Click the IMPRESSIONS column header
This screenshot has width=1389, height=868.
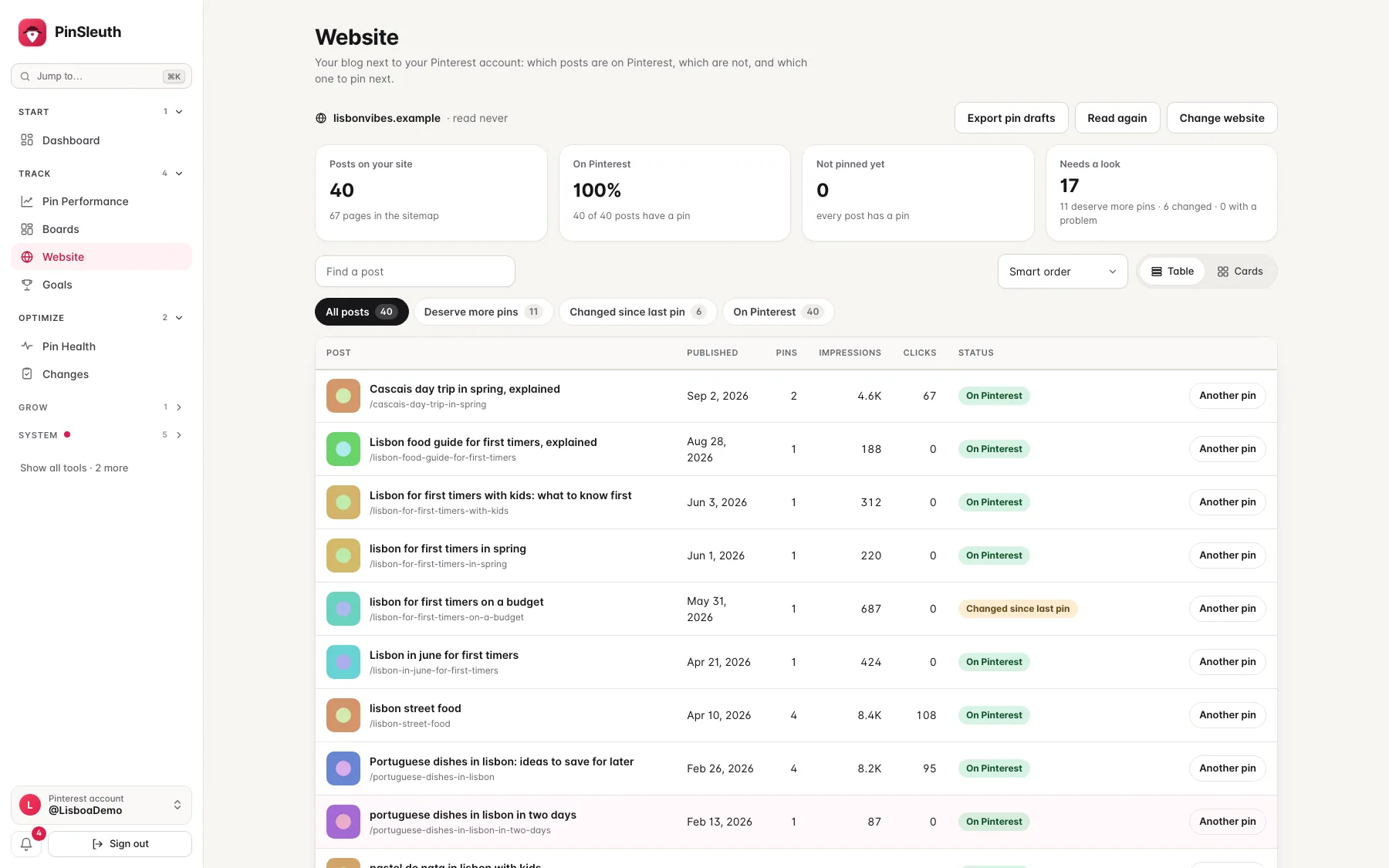850,353
